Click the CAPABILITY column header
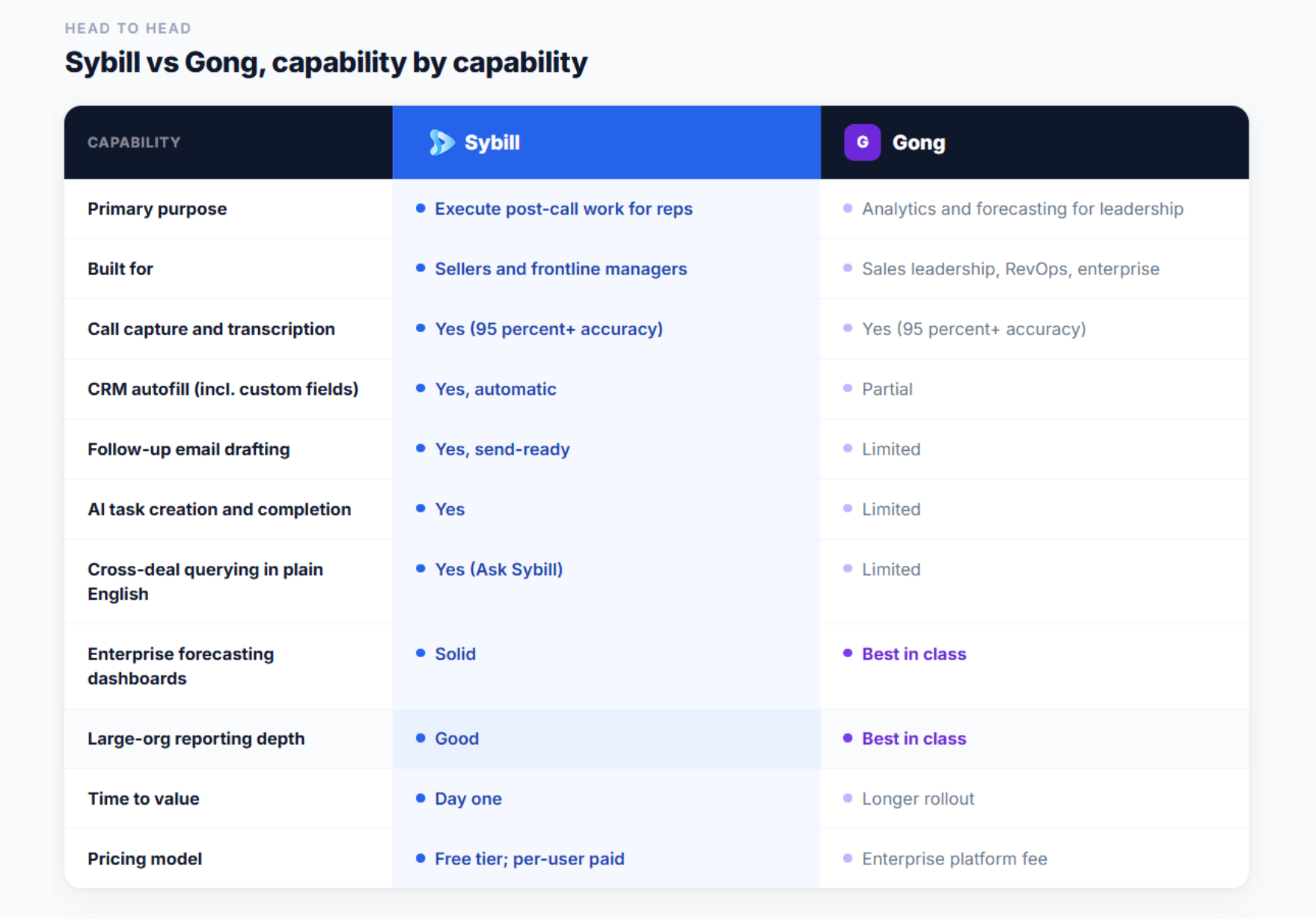The image size is (1316, 919). point(134,142)
